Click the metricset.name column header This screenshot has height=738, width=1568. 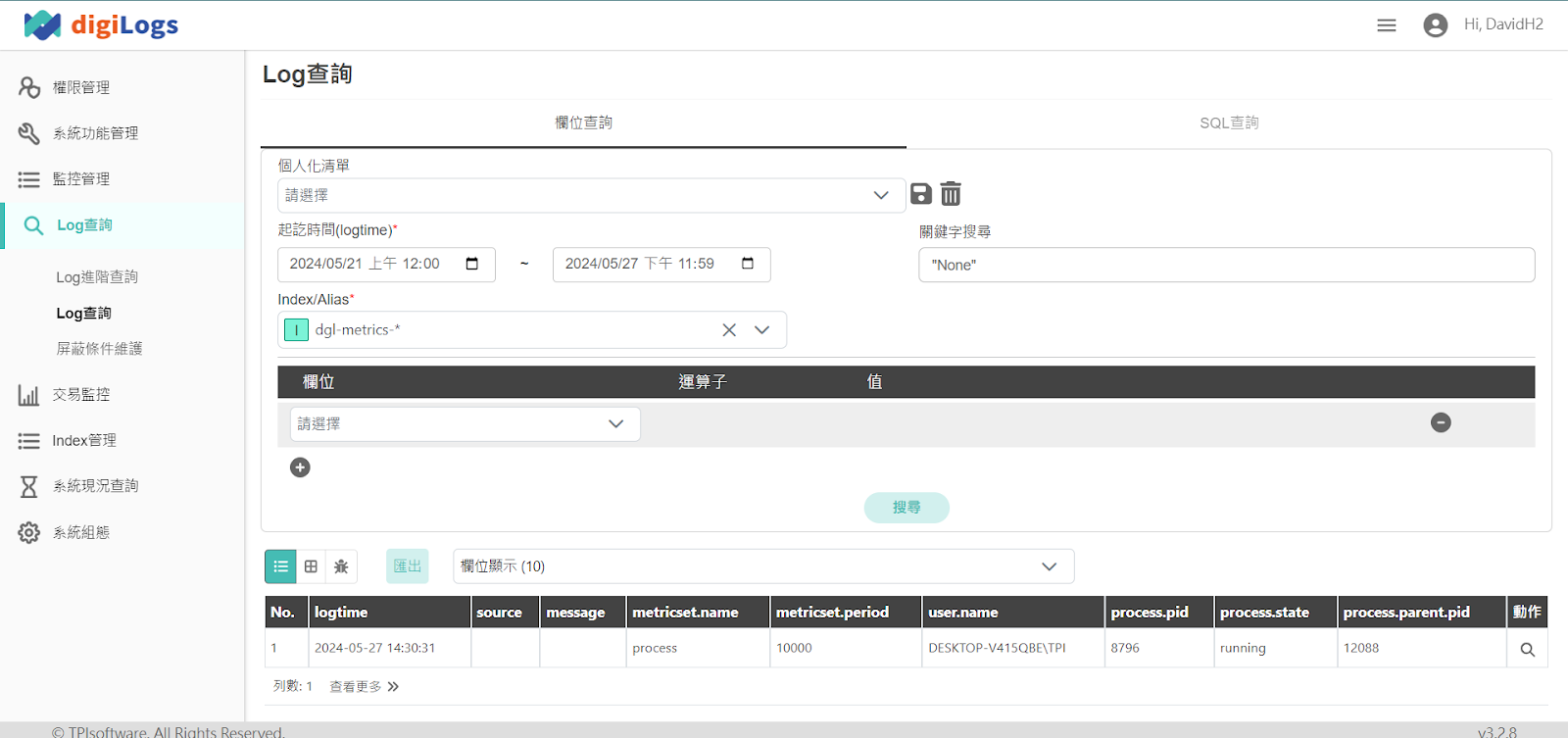tap(698, 613)
